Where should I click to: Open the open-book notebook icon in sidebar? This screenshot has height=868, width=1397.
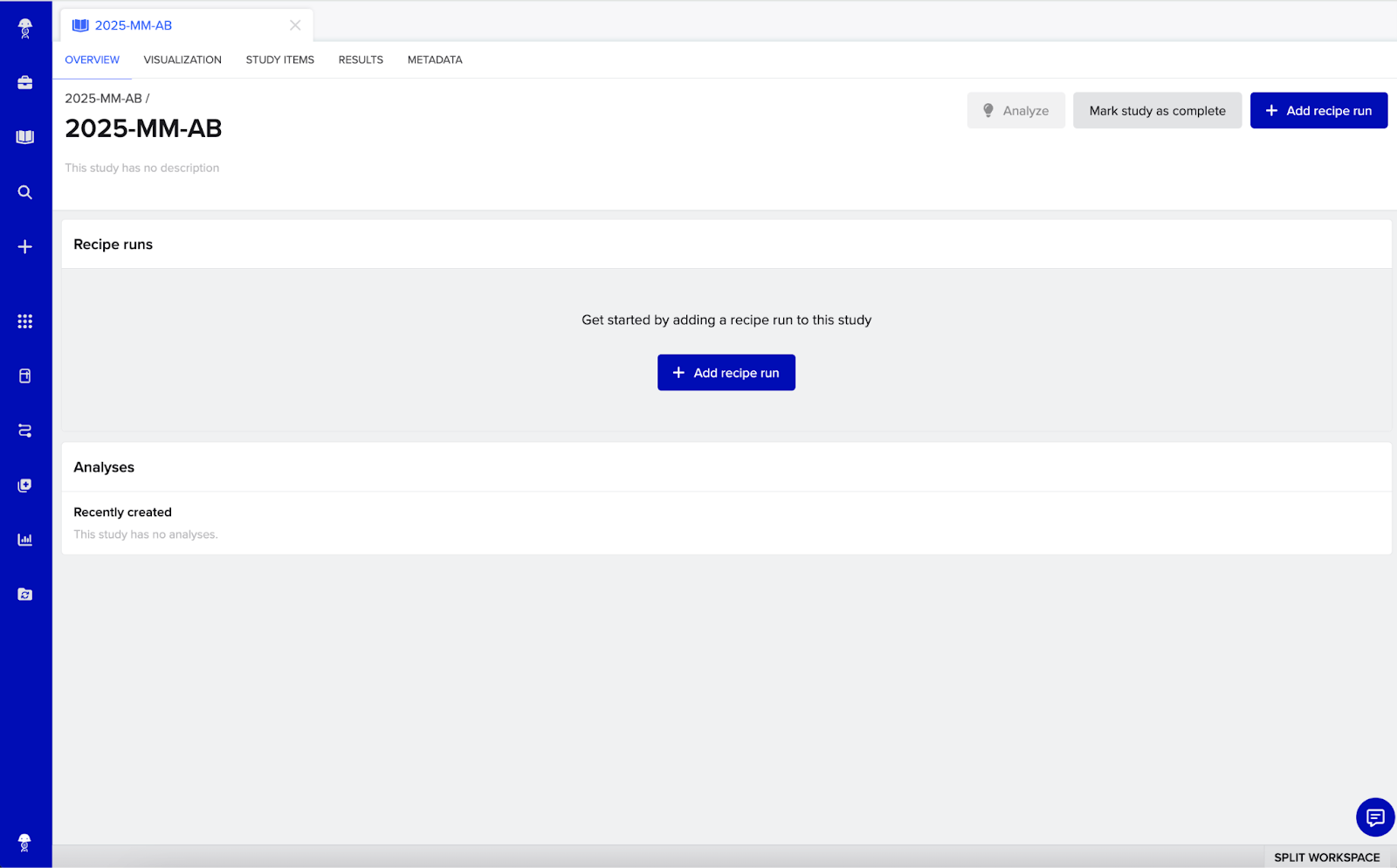[x=25, y=137]
